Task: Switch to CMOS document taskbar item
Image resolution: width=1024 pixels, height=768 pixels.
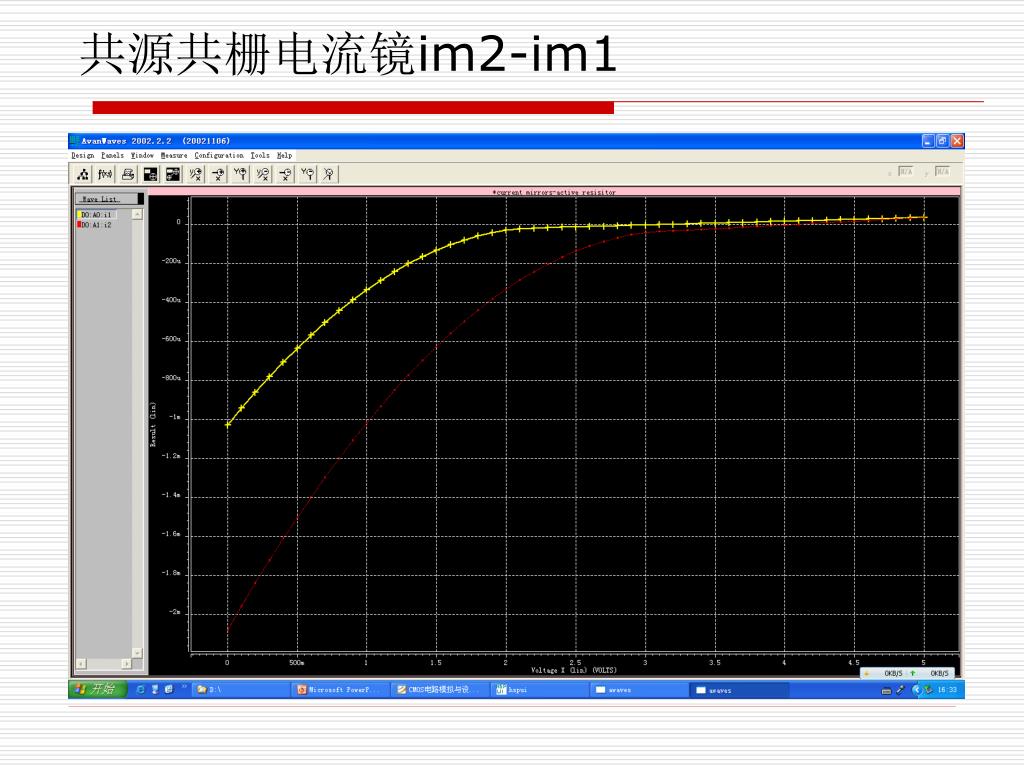Action: pos(439,690)
